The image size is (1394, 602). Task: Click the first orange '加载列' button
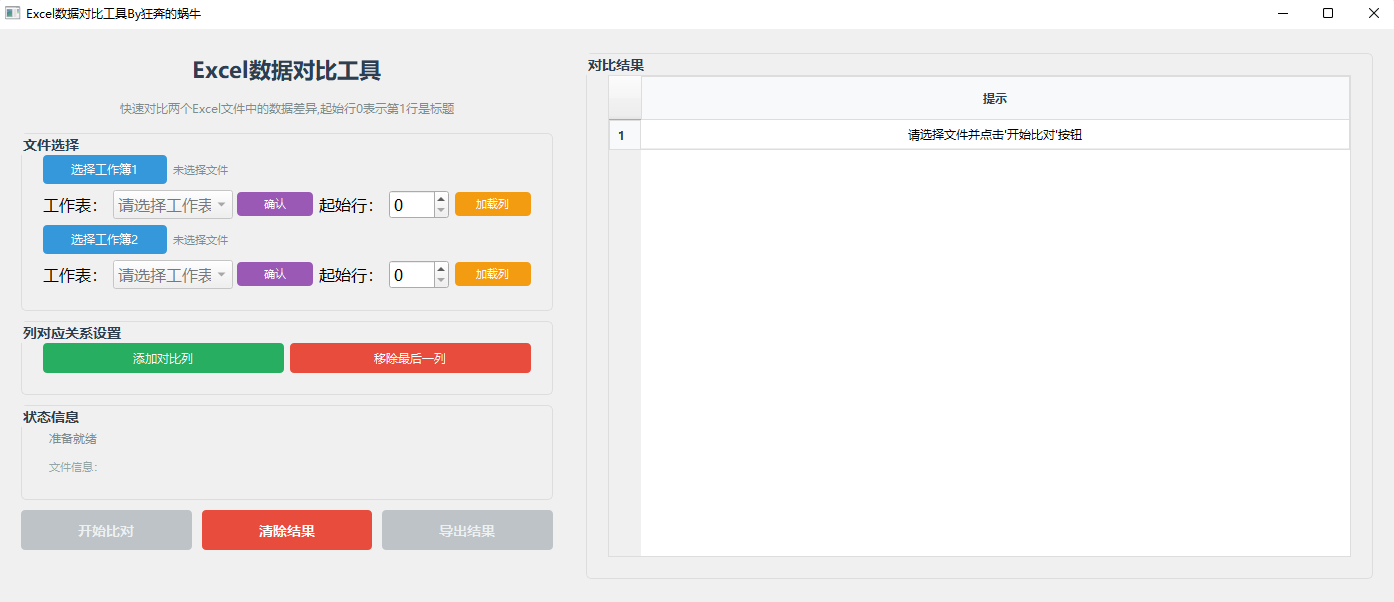tap(492, 203)
